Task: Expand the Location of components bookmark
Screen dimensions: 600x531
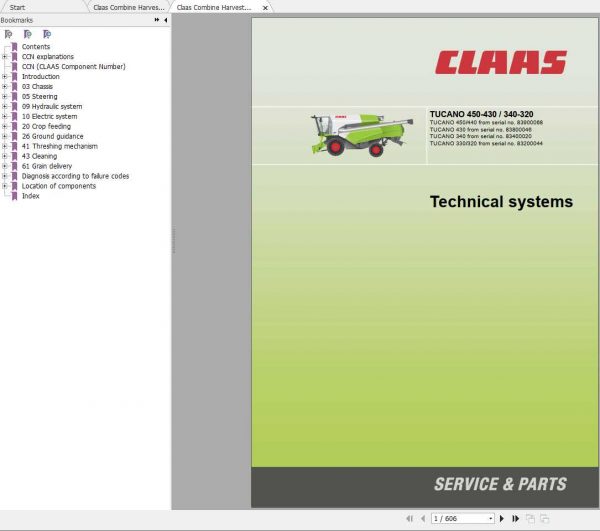Action: pyautogui.click(x=5, y=186)
